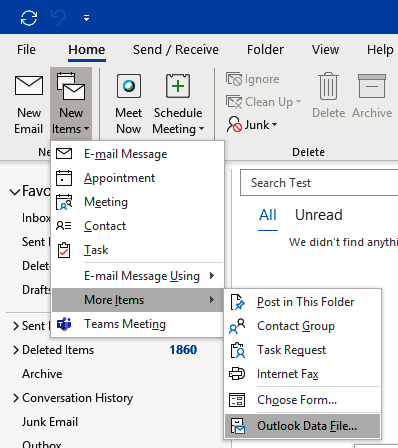Choose Post in This Folder

303,302
